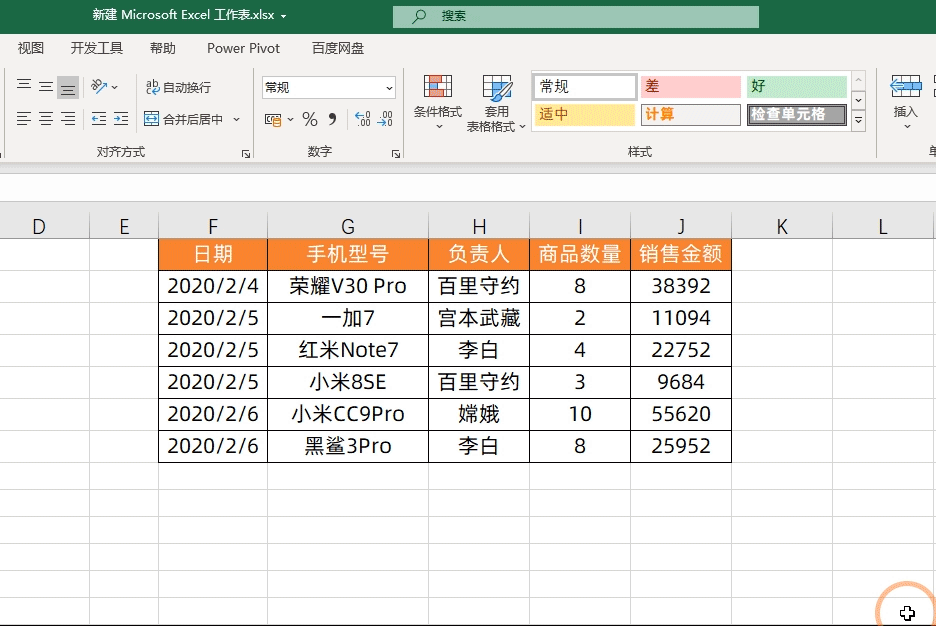Expand the cell styles gallery
The height and width of the screenshot is (626, 936).
tap(858, 120)
